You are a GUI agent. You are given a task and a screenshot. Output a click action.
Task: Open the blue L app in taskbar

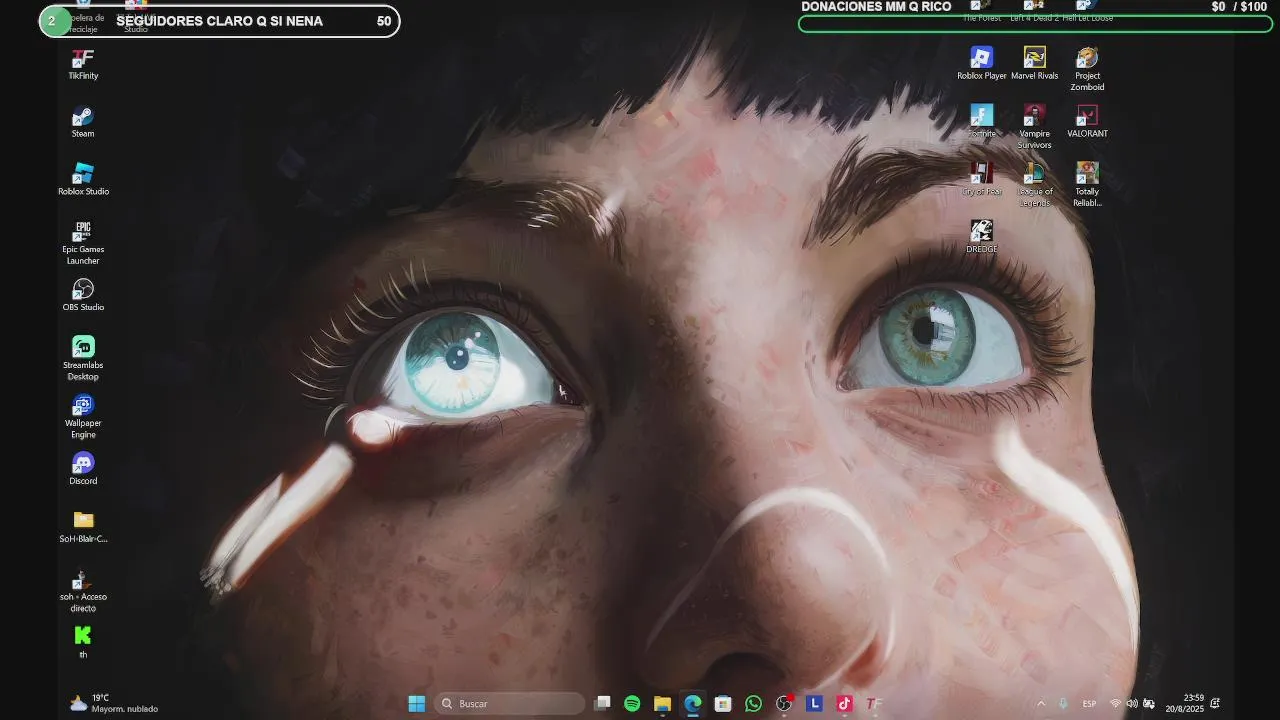(814, 704)
